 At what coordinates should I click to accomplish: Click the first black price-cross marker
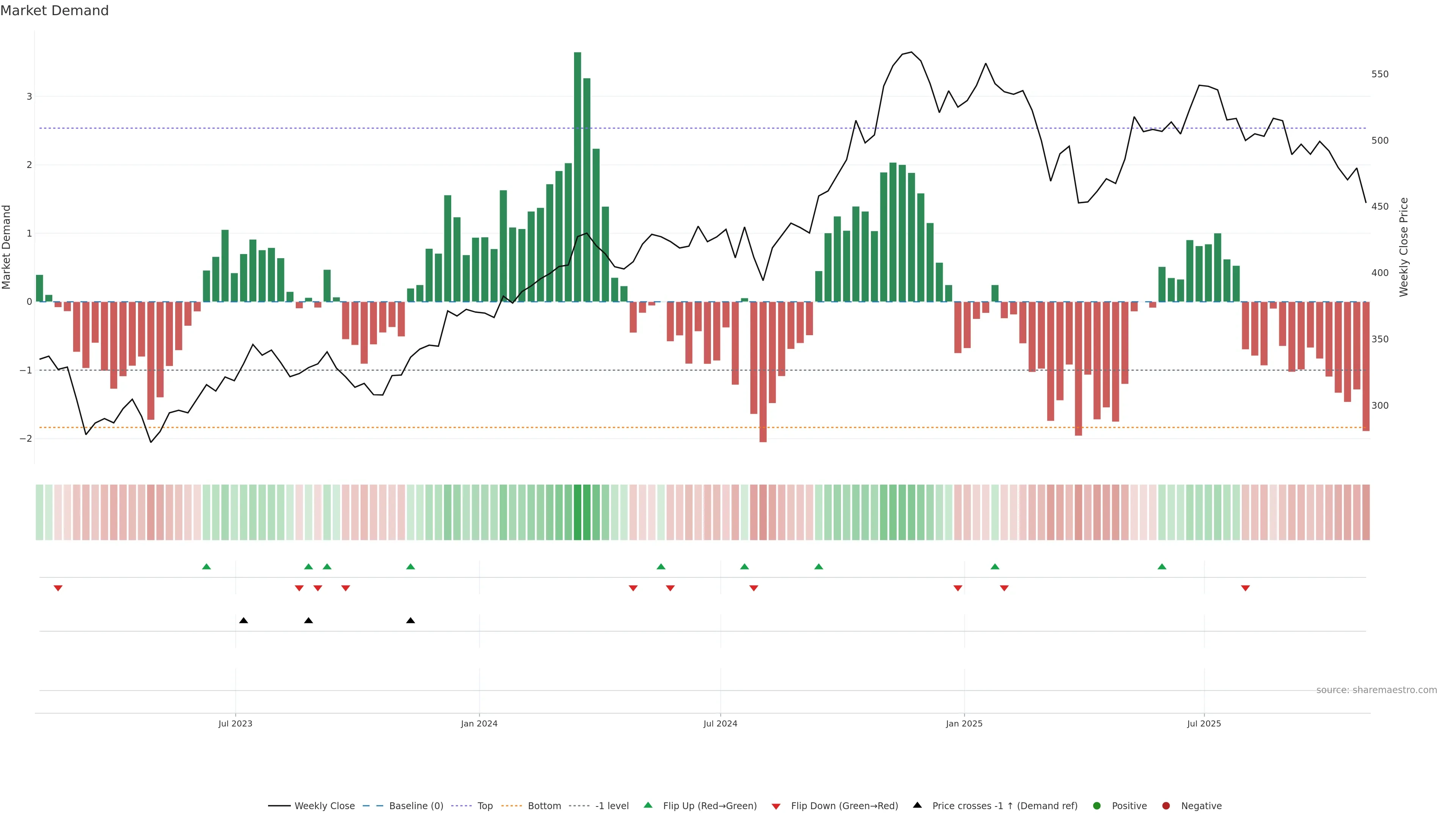(x=243, y=621)
